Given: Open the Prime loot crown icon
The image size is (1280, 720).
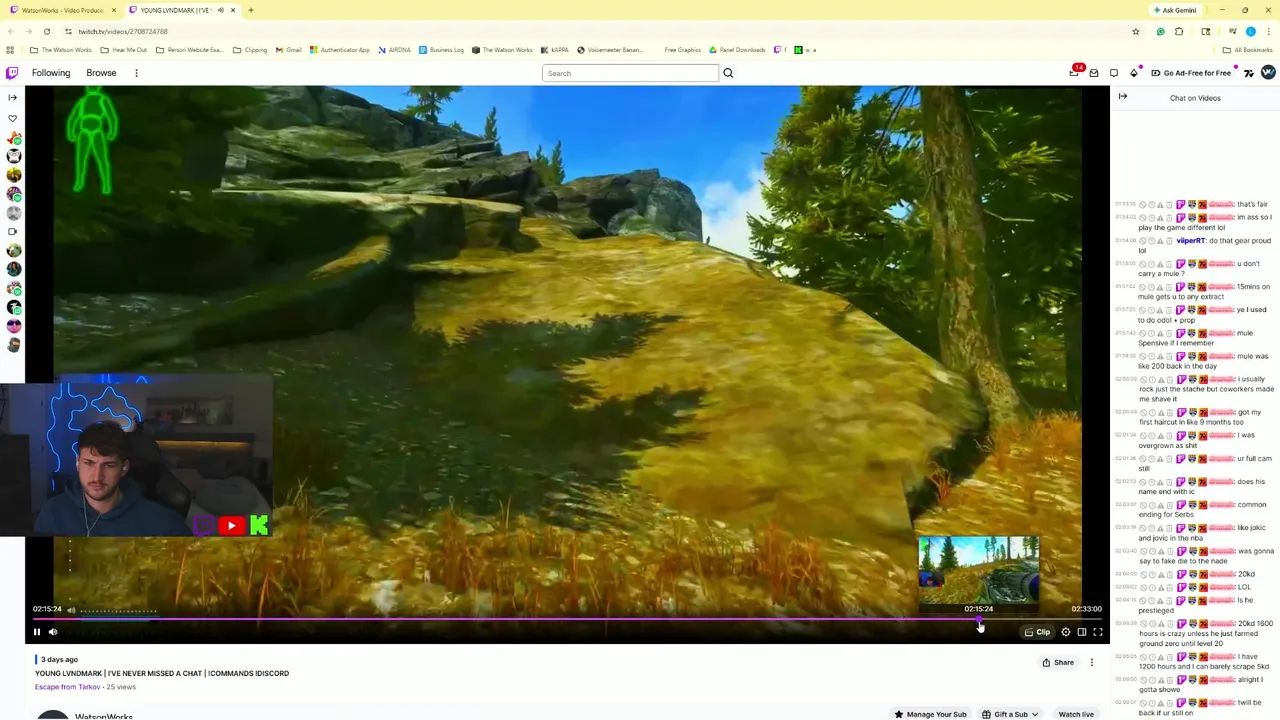Looking at the screenshot, I should click(x=1075, y=73).
